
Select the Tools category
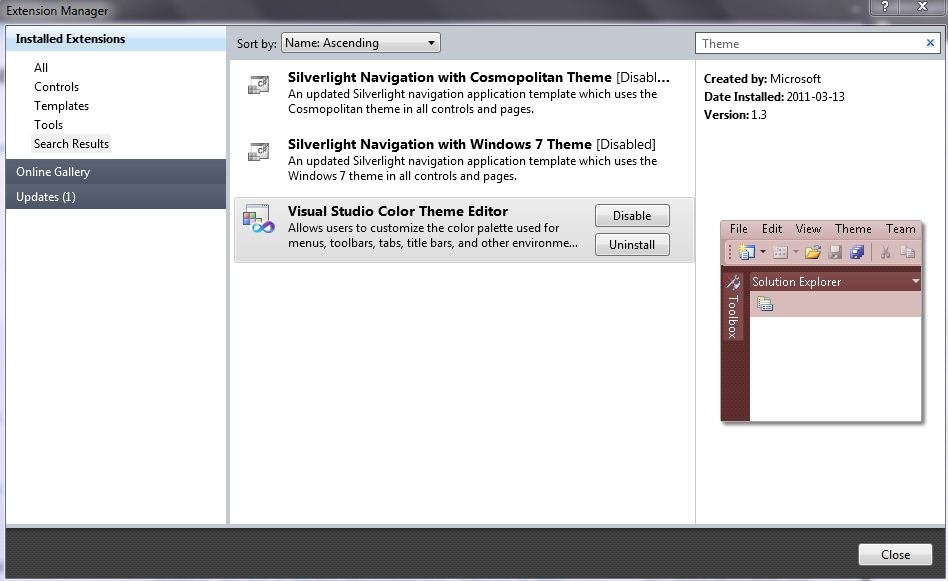[48, 125]
